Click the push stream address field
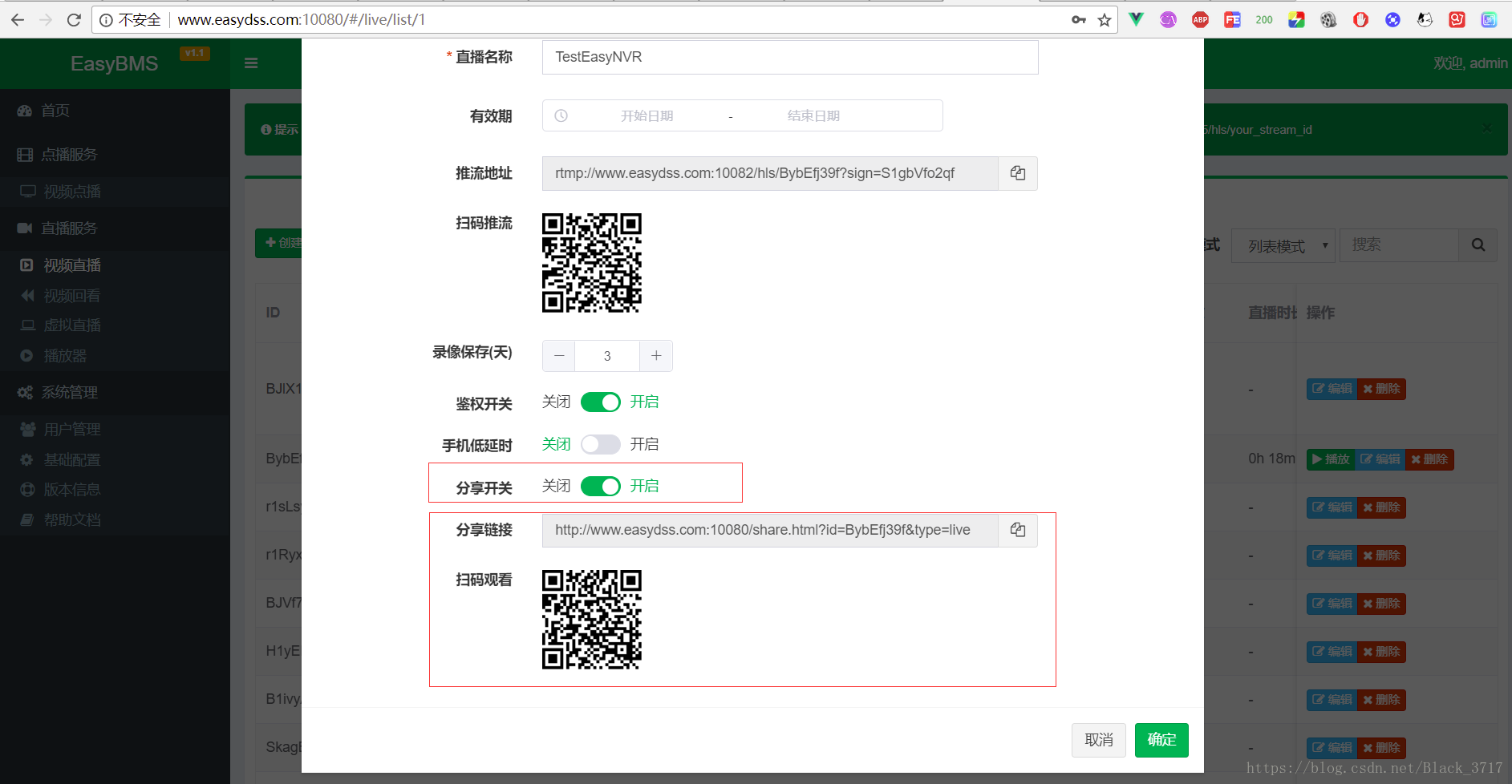This screenshot has height=784, width=1512. coord(770,173)
